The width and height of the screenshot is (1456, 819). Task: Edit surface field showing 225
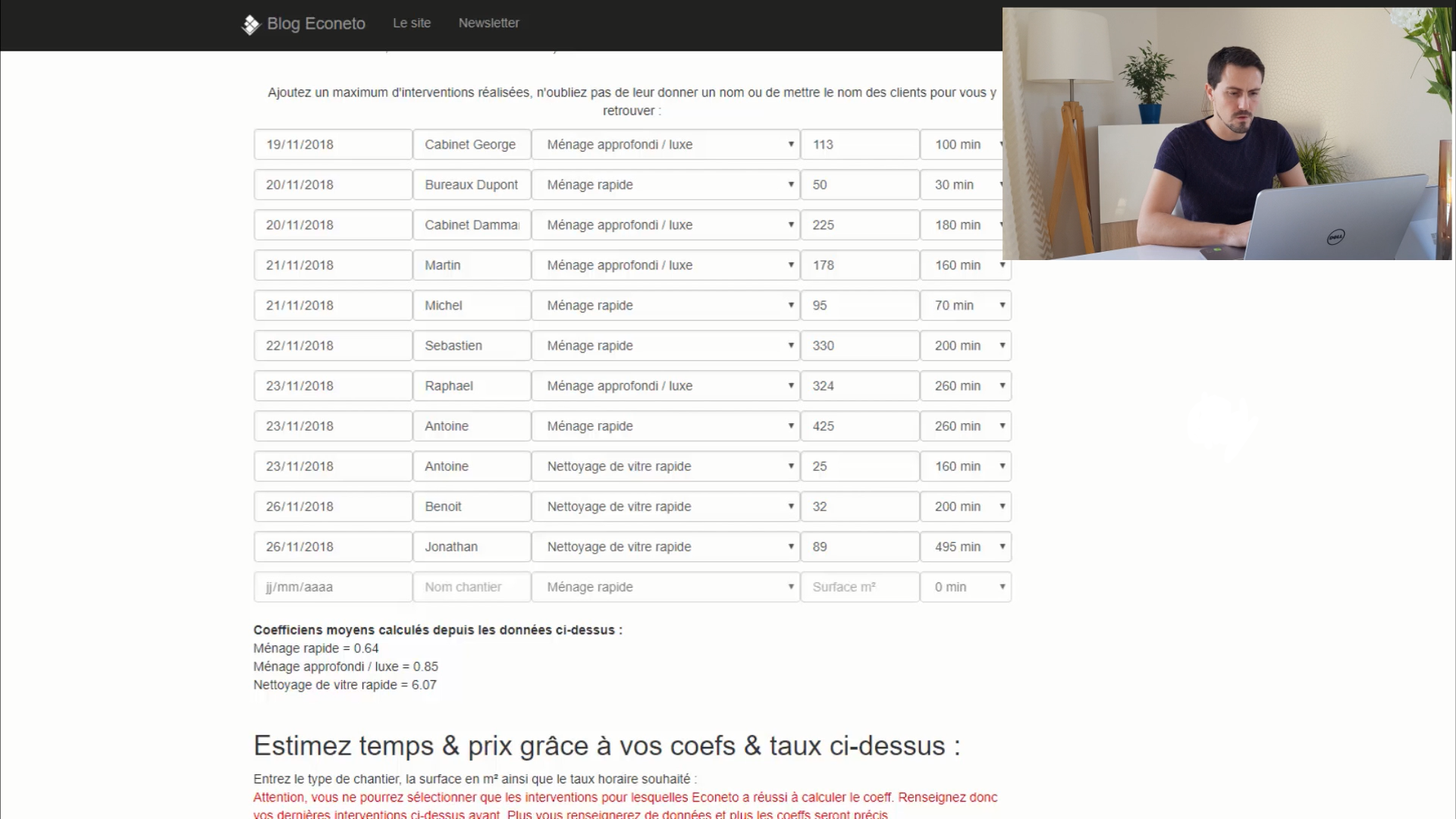click(860, 224)
